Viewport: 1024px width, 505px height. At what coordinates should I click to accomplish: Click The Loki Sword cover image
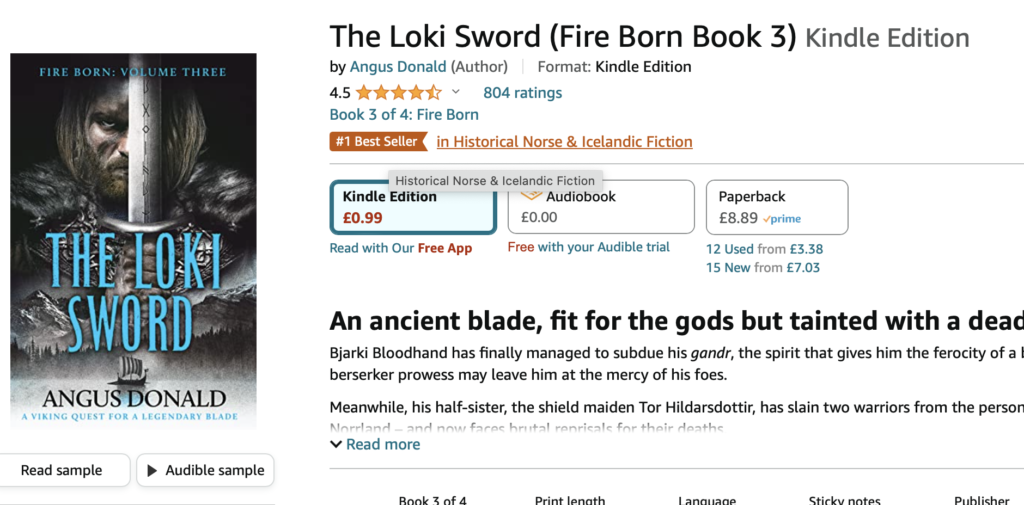pyautogui.click(x=133, y=240)
